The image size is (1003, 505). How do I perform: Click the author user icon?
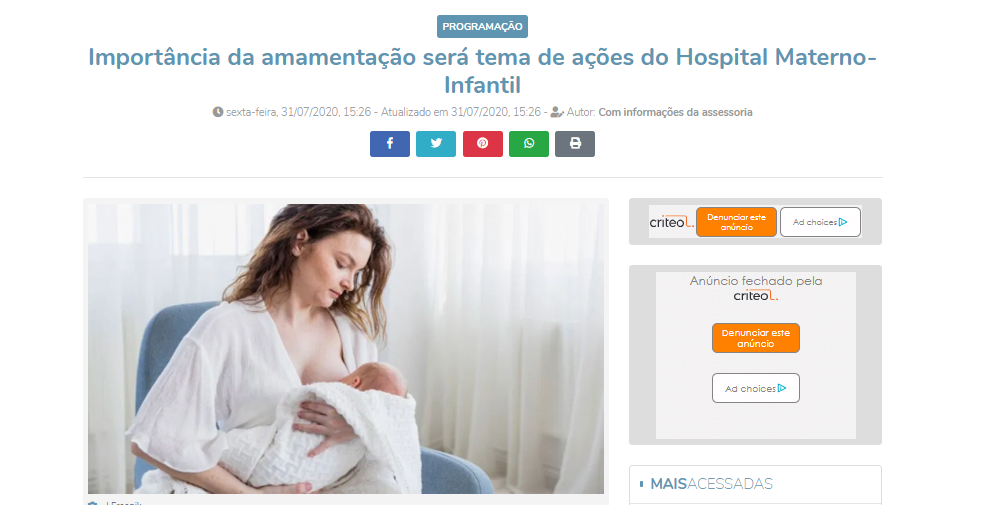[x=557, y=112]
